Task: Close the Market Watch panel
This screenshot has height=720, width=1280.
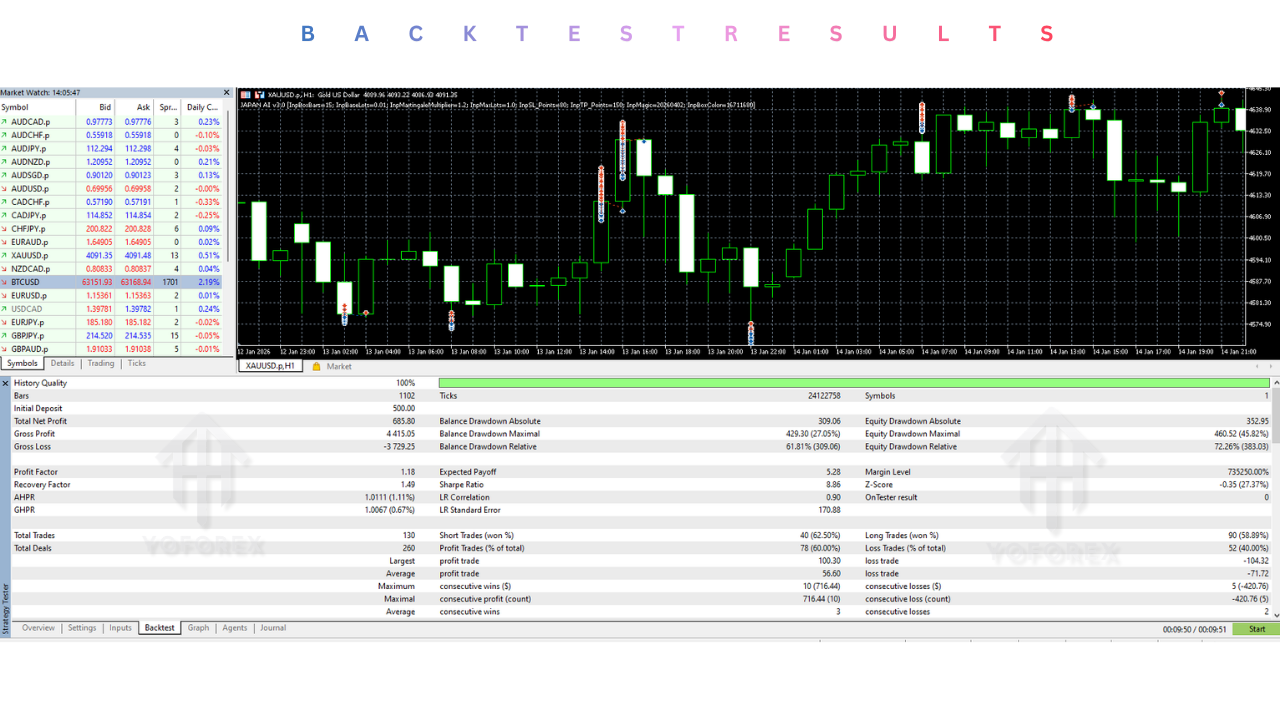Action: pyautogui.click(x=226, y=92)
